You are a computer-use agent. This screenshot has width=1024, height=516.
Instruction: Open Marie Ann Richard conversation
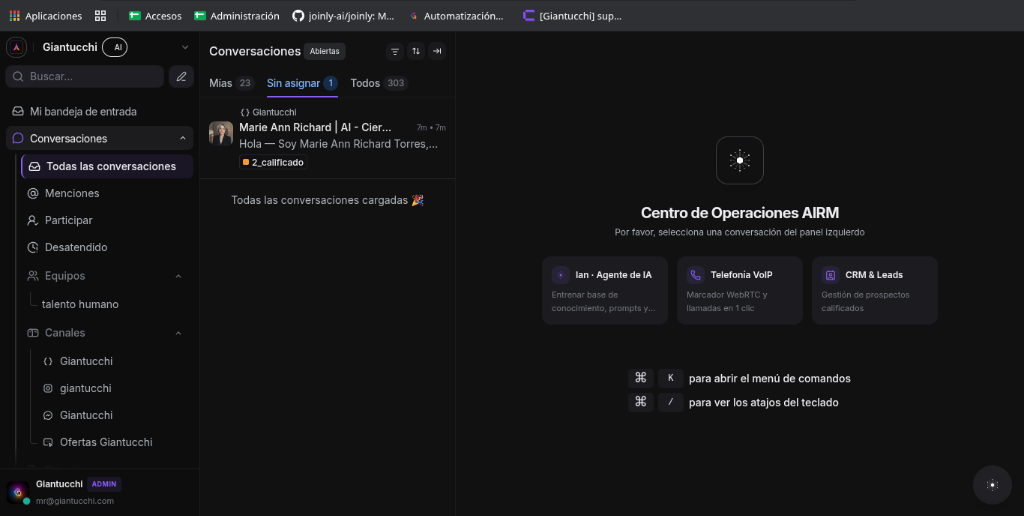point(327,139)
